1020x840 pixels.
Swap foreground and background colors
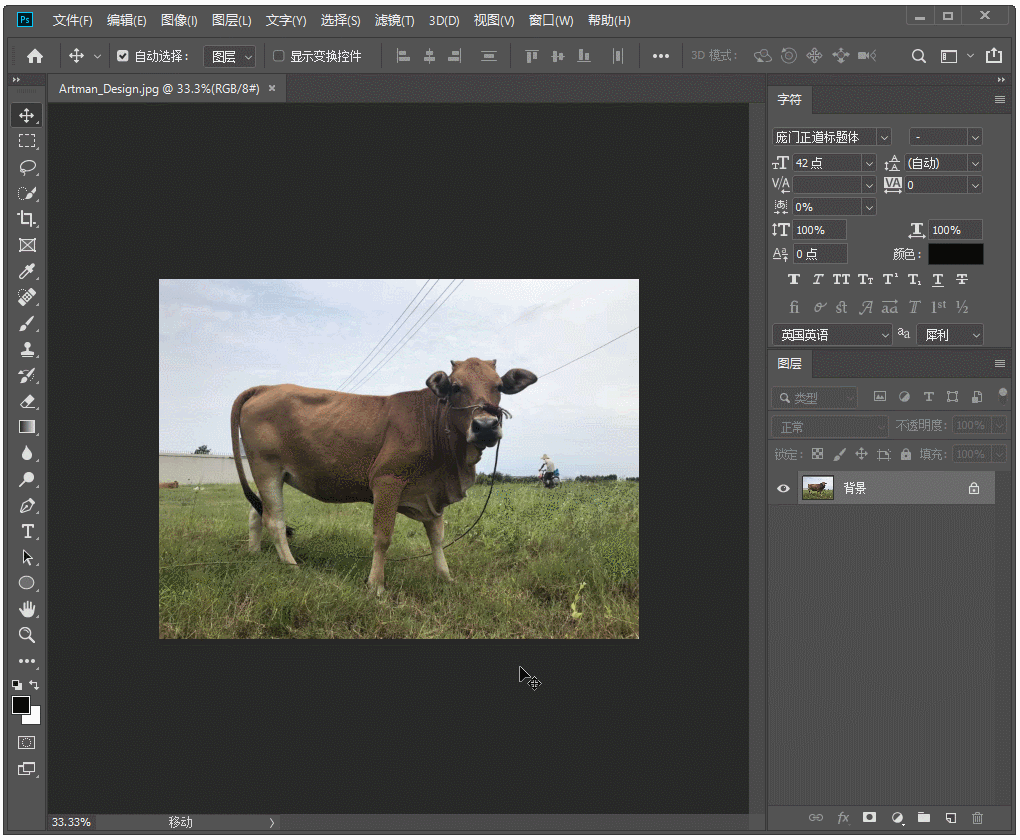34,685
